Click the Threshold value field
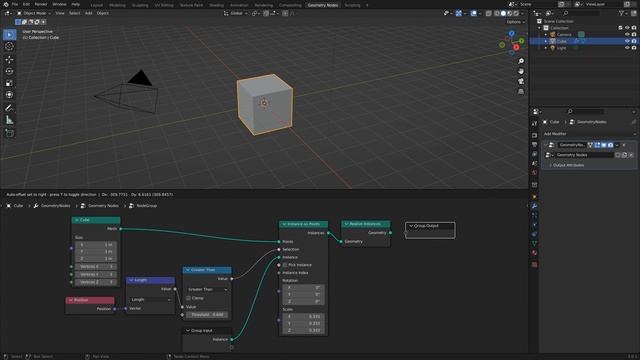640x360 pixels. point(207,315)
